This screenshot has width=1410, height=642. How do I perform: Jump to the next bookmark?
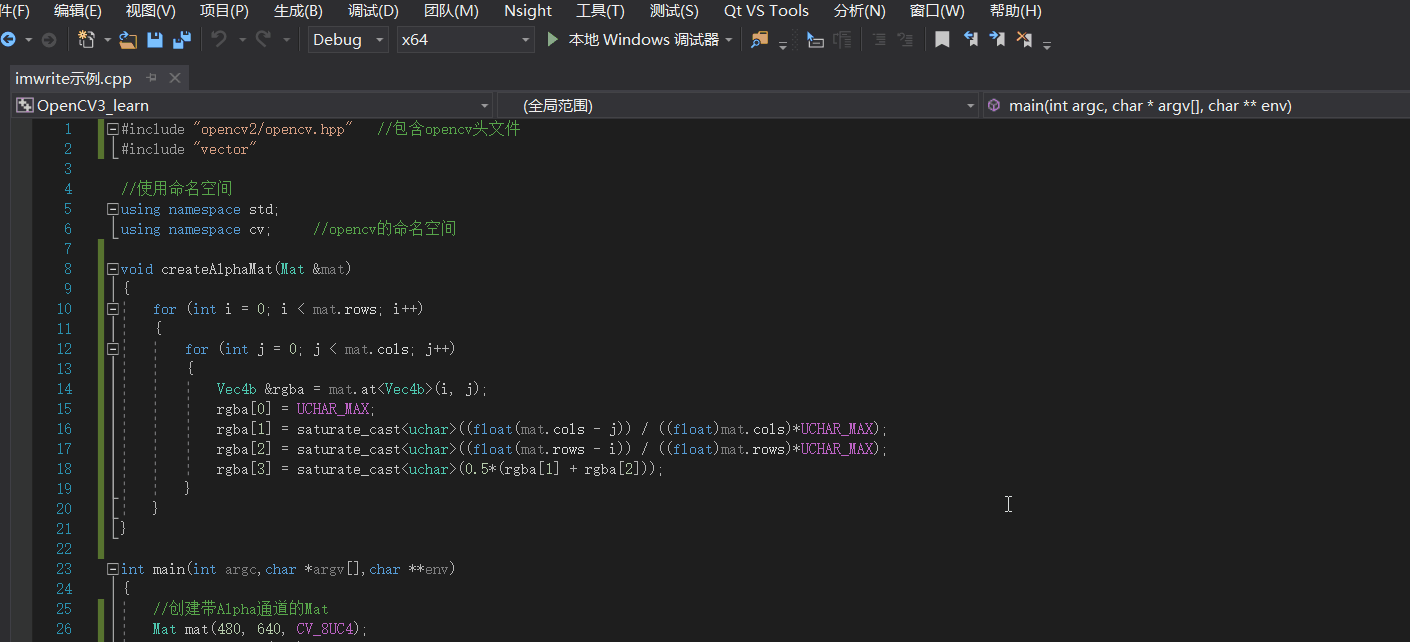click(x=996, y=40)
